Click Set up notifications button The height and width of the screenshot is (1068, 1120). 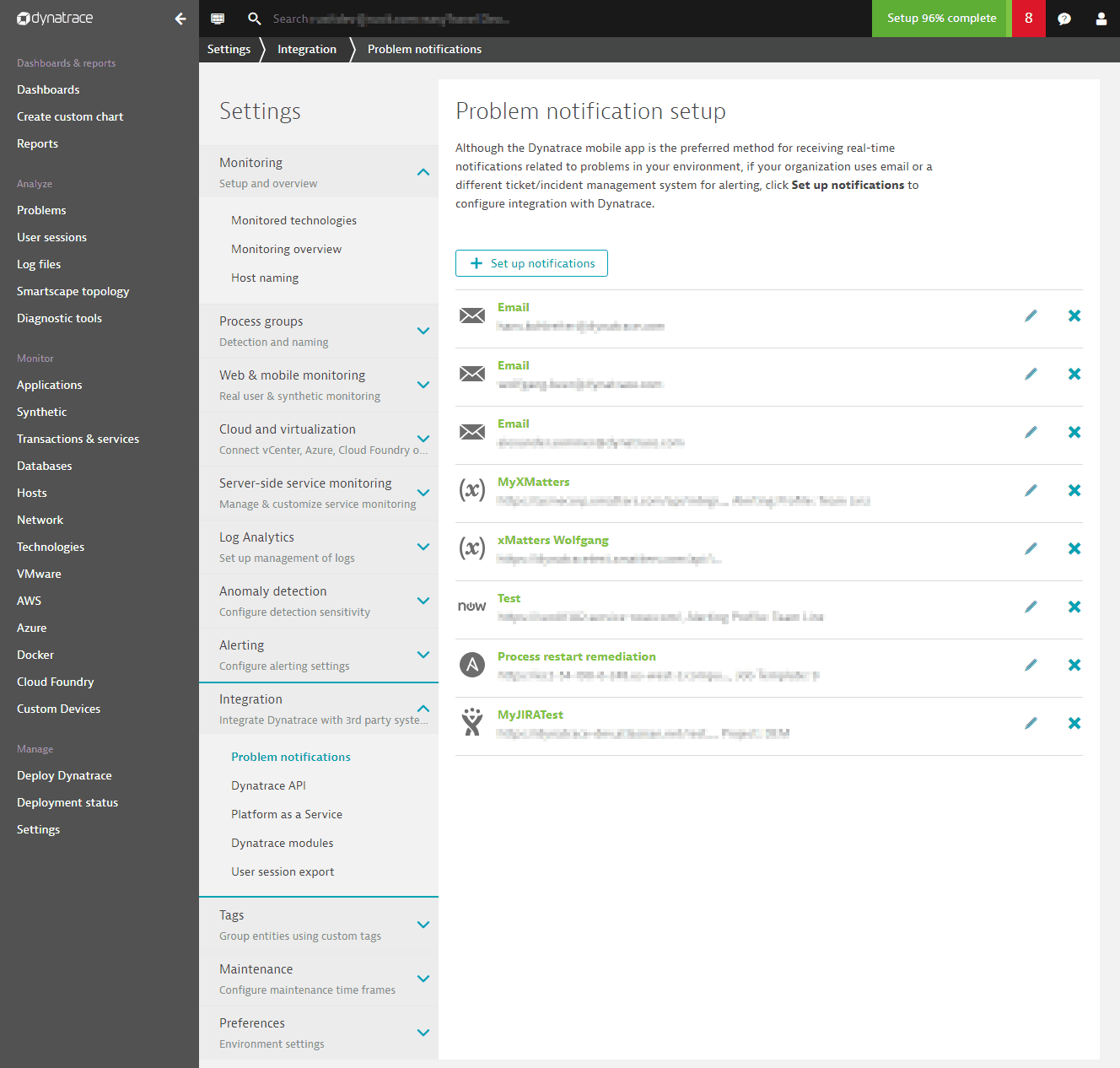tap(531, 263)
